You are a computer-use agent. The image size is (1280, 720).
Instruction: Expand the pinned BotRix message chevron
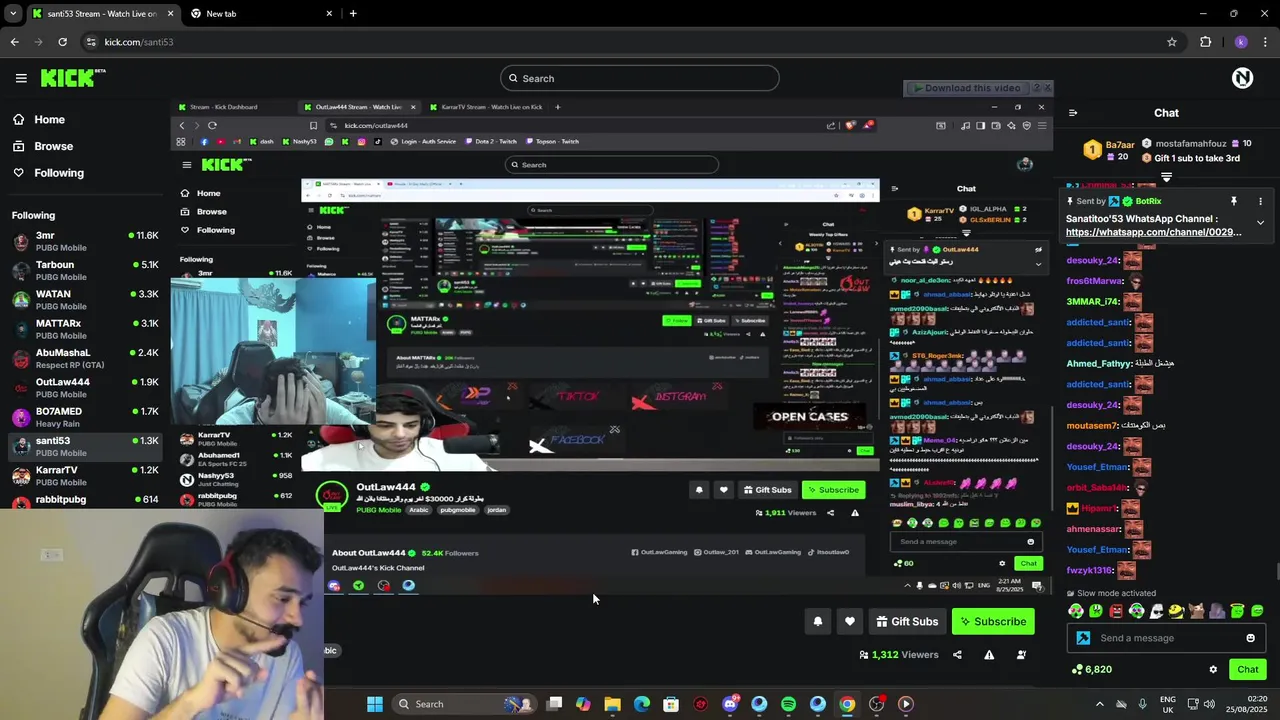point(1260,223)
